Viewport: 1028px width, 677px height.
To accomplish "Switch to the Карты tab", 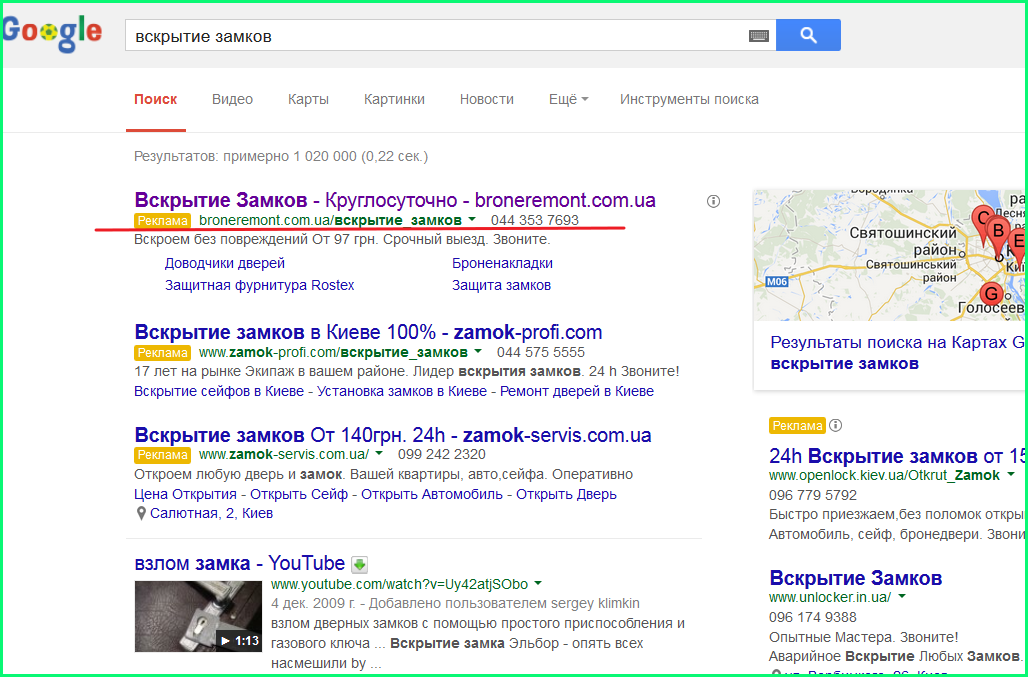I will click(308, 100).
